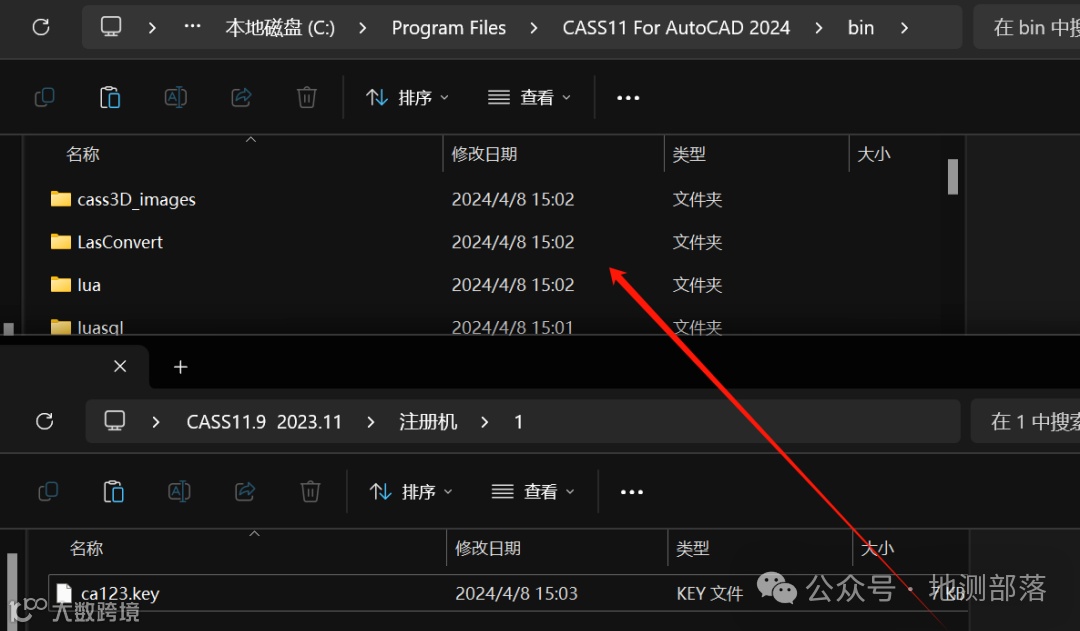Screen dimensions: 1080x631
Task: Click the bin breadcrumb segment
Action: 861,28
